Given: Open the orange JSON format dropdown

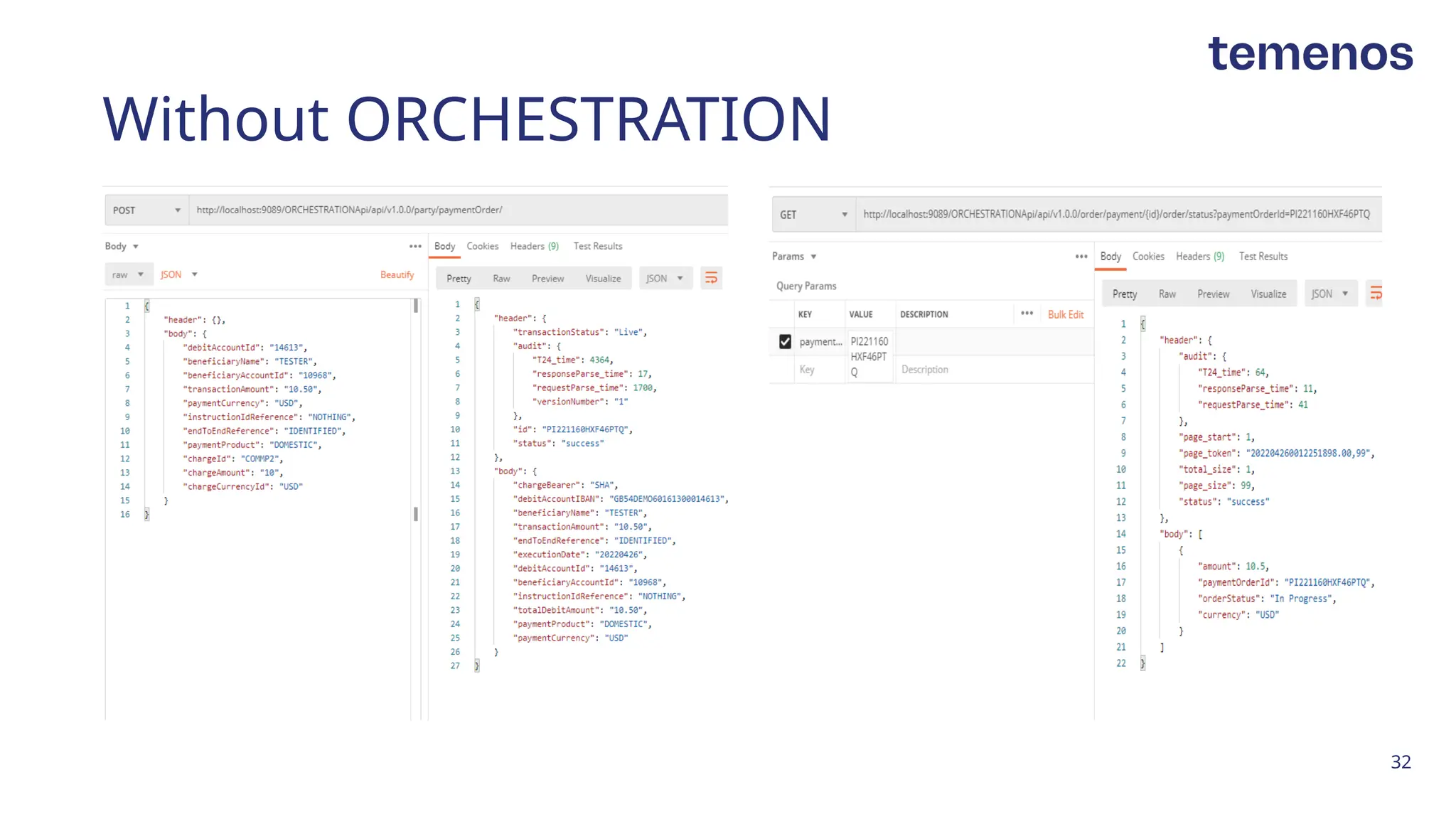Looking at the screenshot, I should tap(178, 274).
